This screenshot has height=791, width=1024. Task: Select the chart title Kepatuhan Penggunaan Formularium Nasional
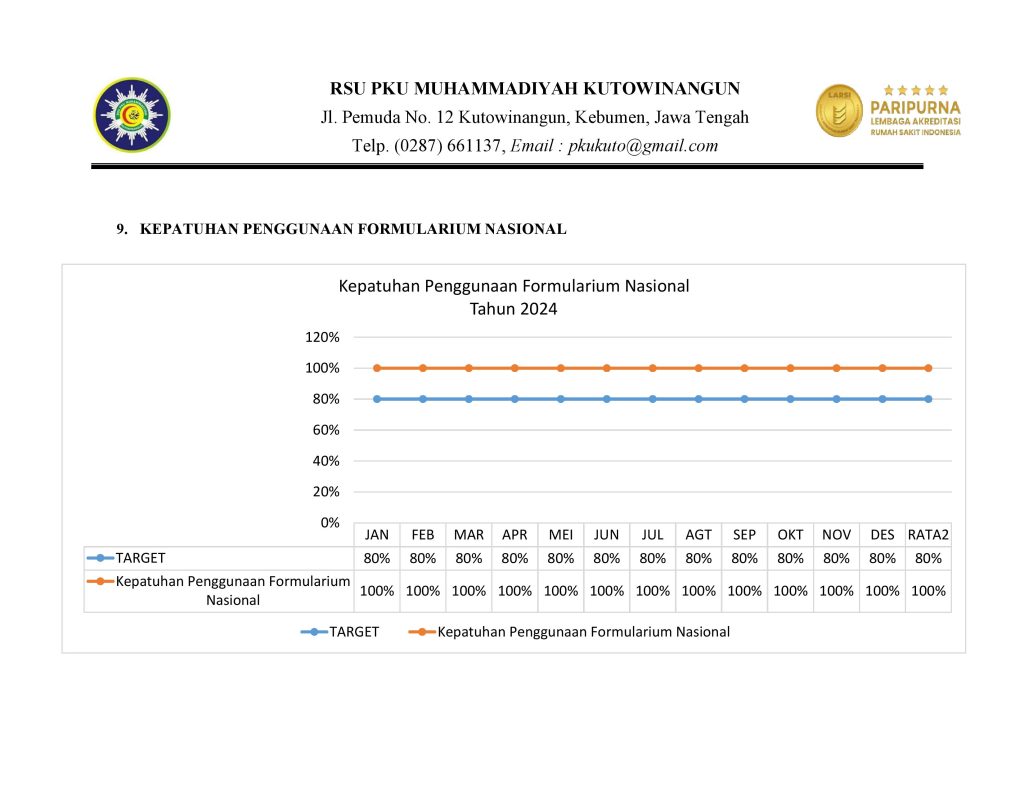tap(513, 286)
